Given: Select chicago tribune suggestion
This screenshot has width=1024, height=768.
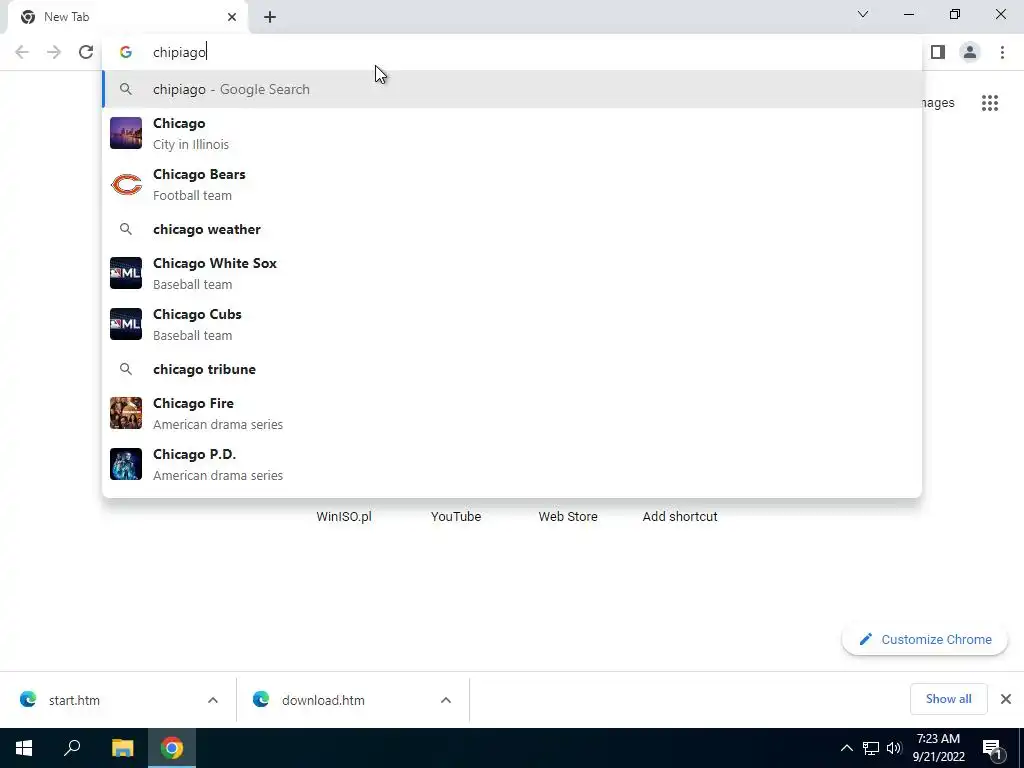Looking at the screenshot, I should click(x=512, y=369).
